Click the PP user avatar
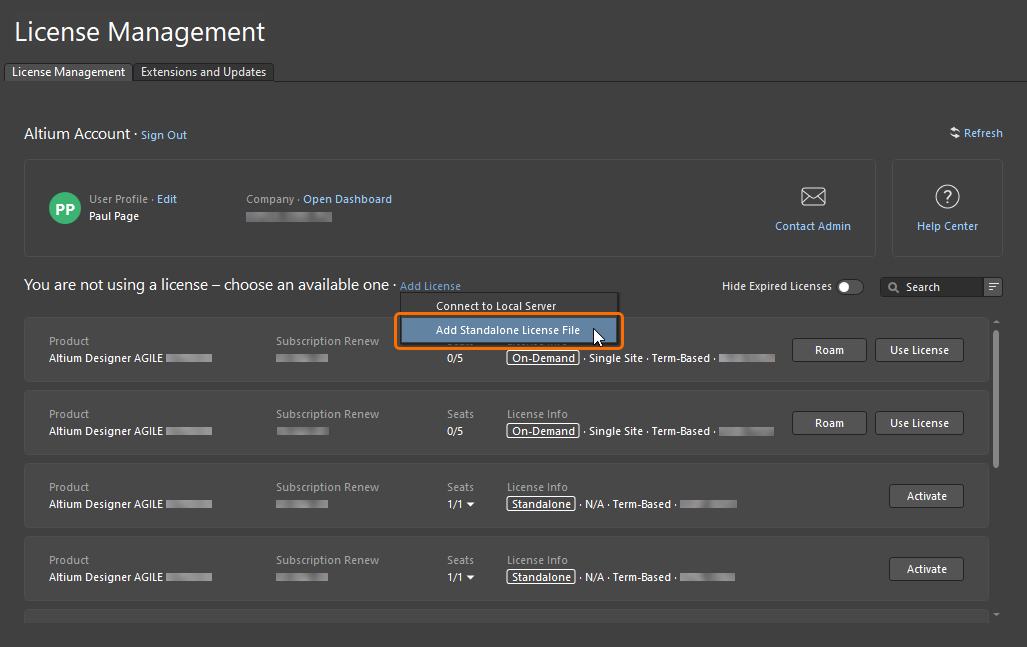Viewport: 1027px width, 647px height. click(x=65, y=208)
